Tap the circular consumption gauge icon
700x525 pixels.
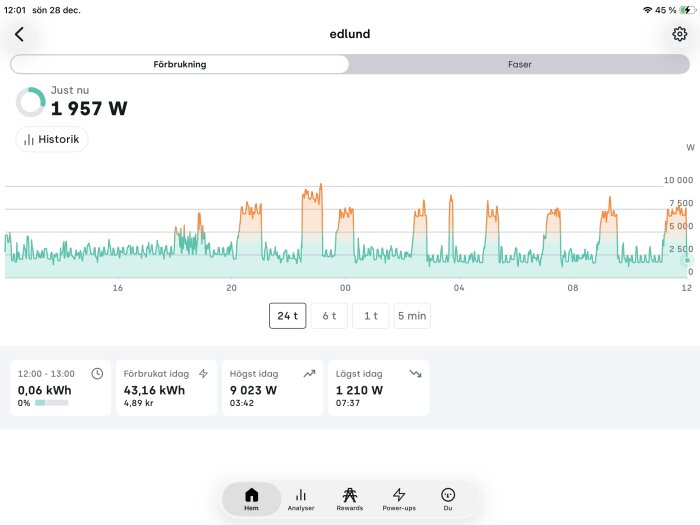pos(31,102)
